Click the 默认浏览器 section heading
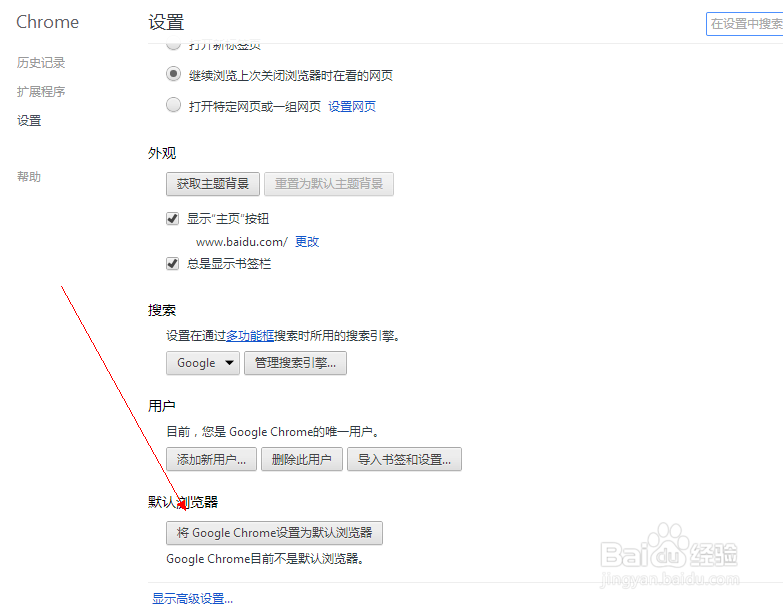Viewport: 783px width, 606px height. tap(183, 502)
